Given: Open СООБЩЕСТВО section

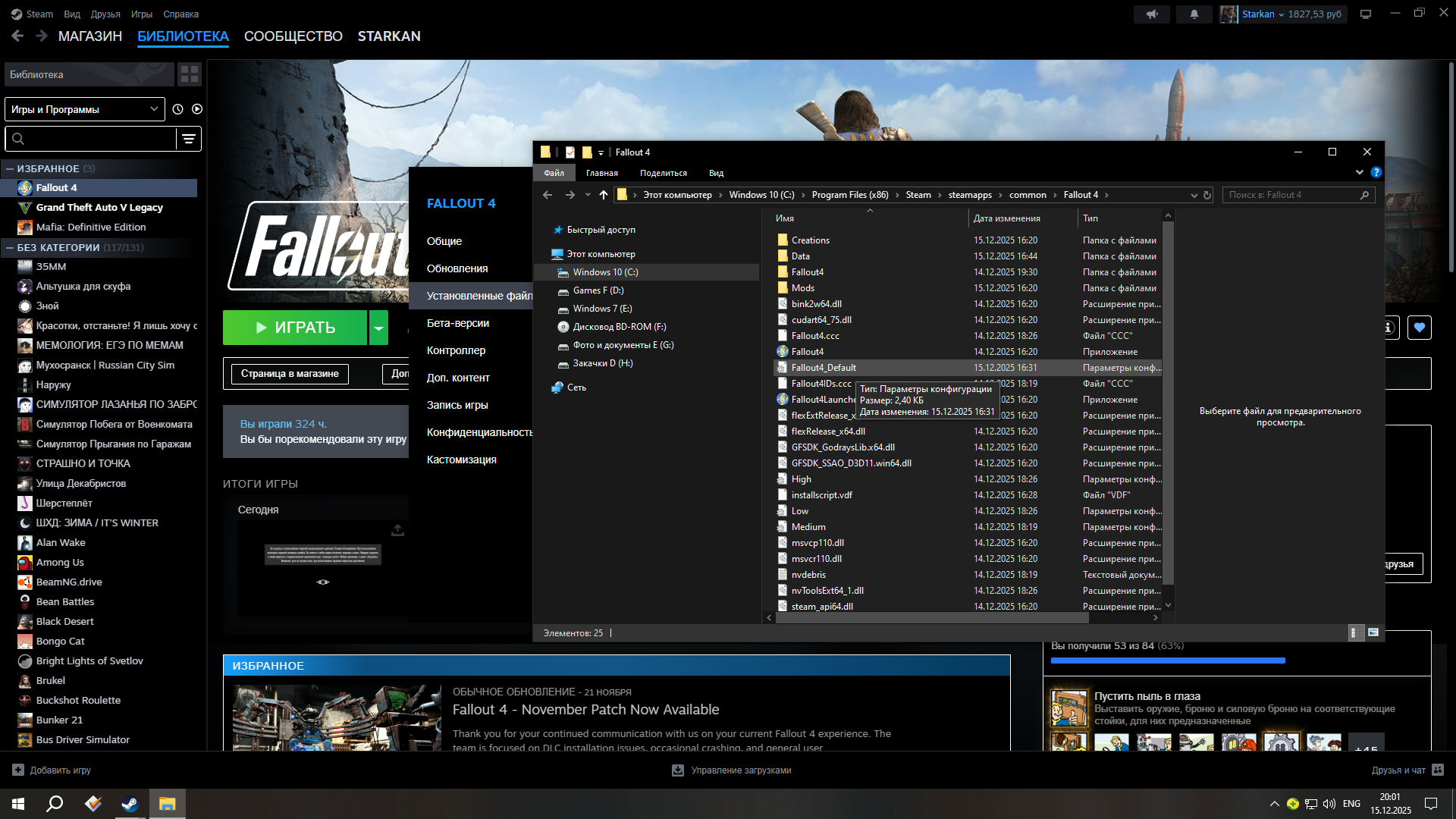Looking at the screenshot, I should 293,36.
